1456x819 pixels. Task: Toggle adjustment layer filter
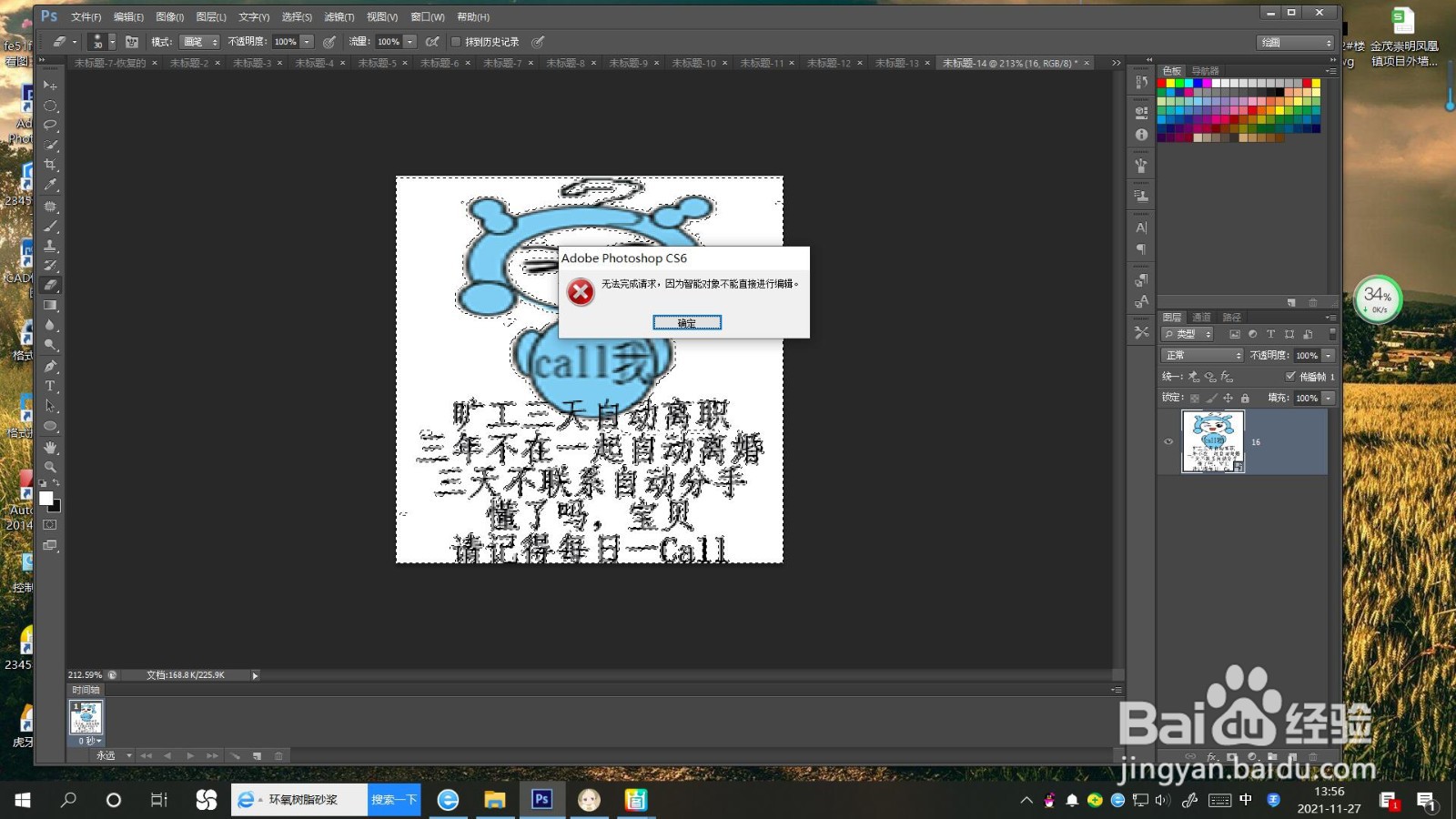1253,334
